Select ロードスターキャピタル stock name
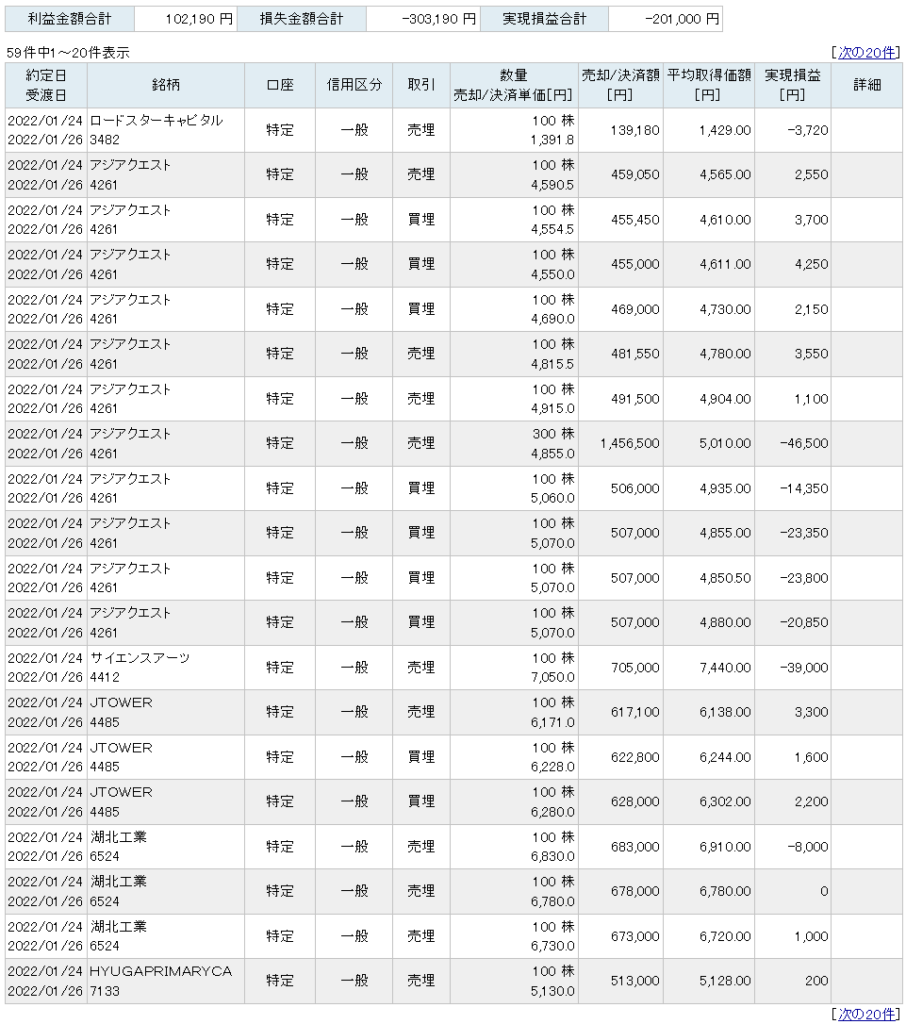Viewport: 906px width, 1024px height. pyautogui.click(x=156, y=120)
